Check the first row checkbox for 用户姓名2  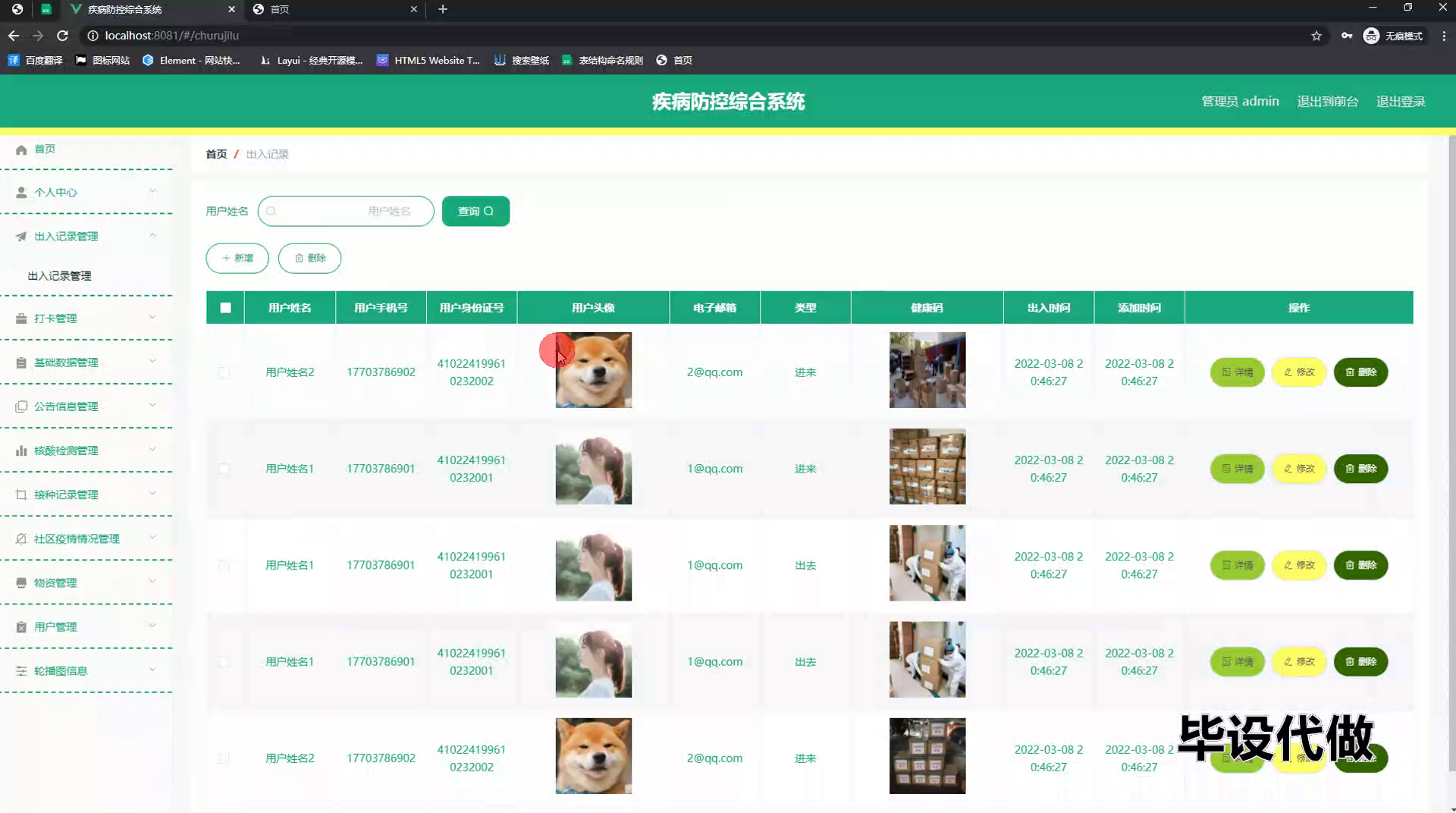(224, 372)
